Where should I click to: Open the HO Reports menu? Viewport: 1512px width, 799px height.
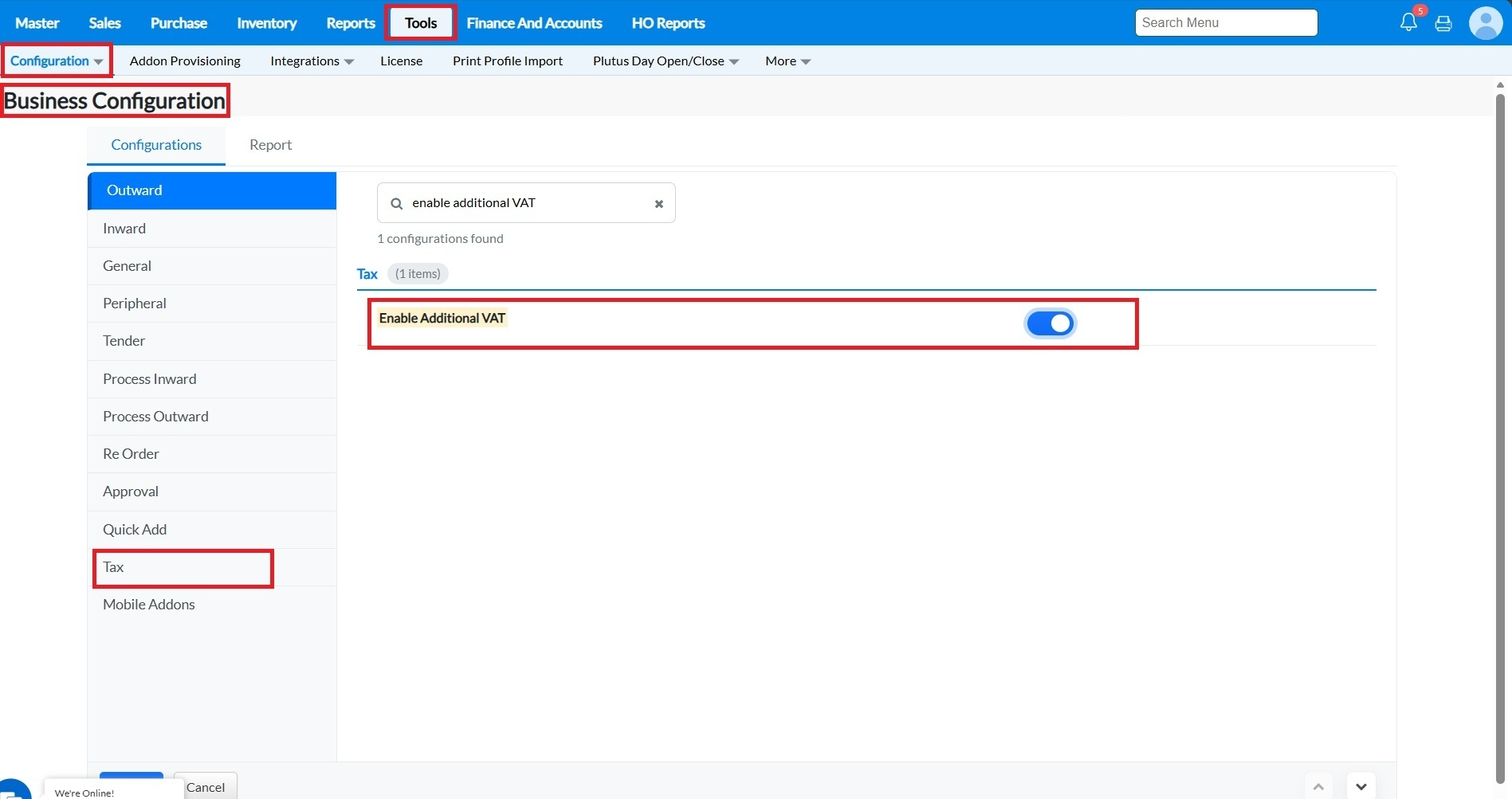668,23
